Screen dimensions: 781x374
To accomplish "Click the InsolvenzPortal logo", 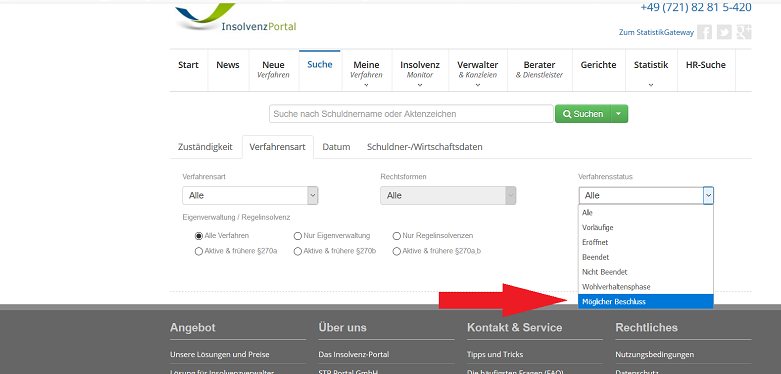I will click(x=237, y=18).
